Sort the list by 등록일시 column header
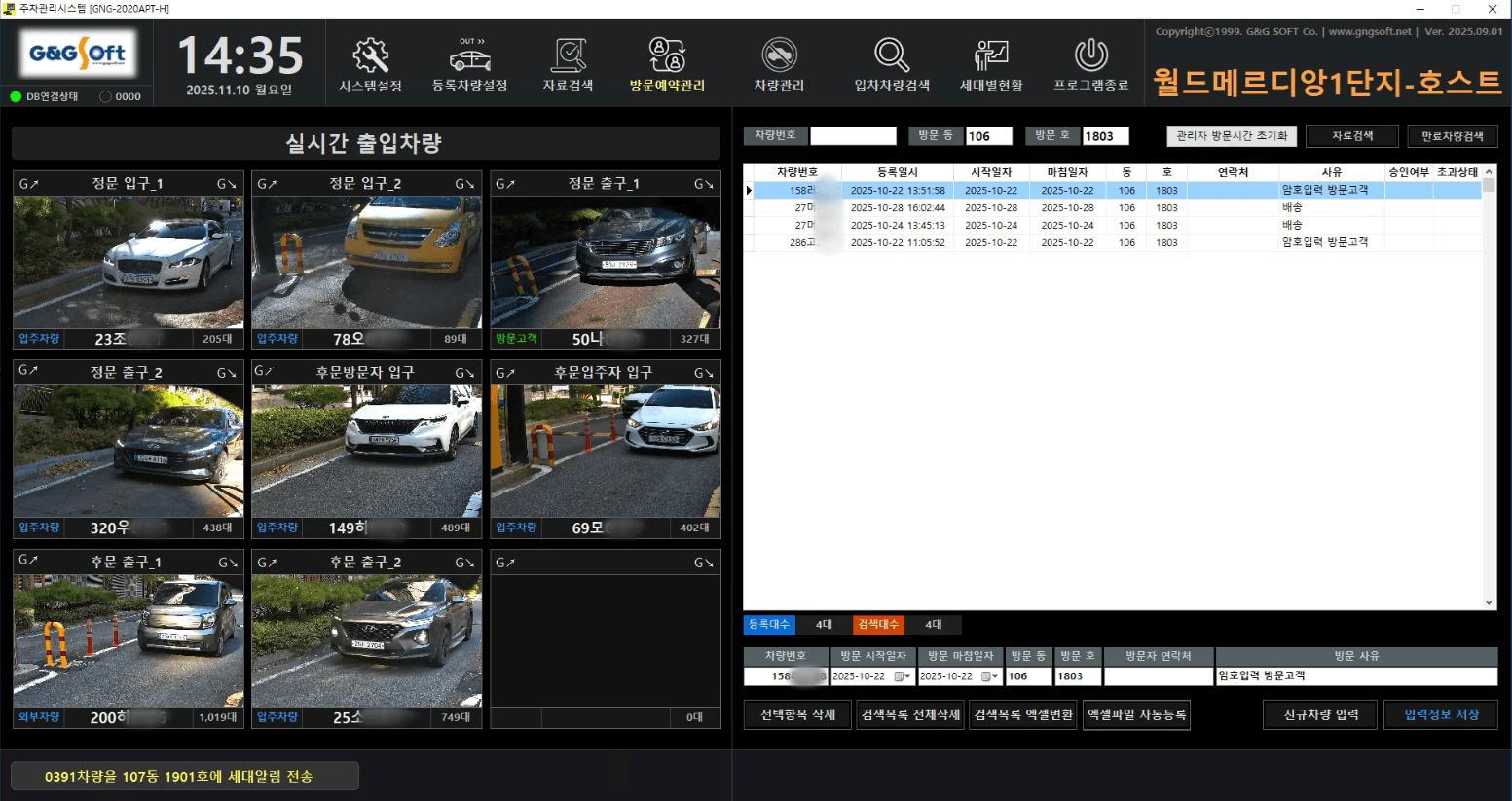Screen dimensions: 1512x801 tap(897, 172)
